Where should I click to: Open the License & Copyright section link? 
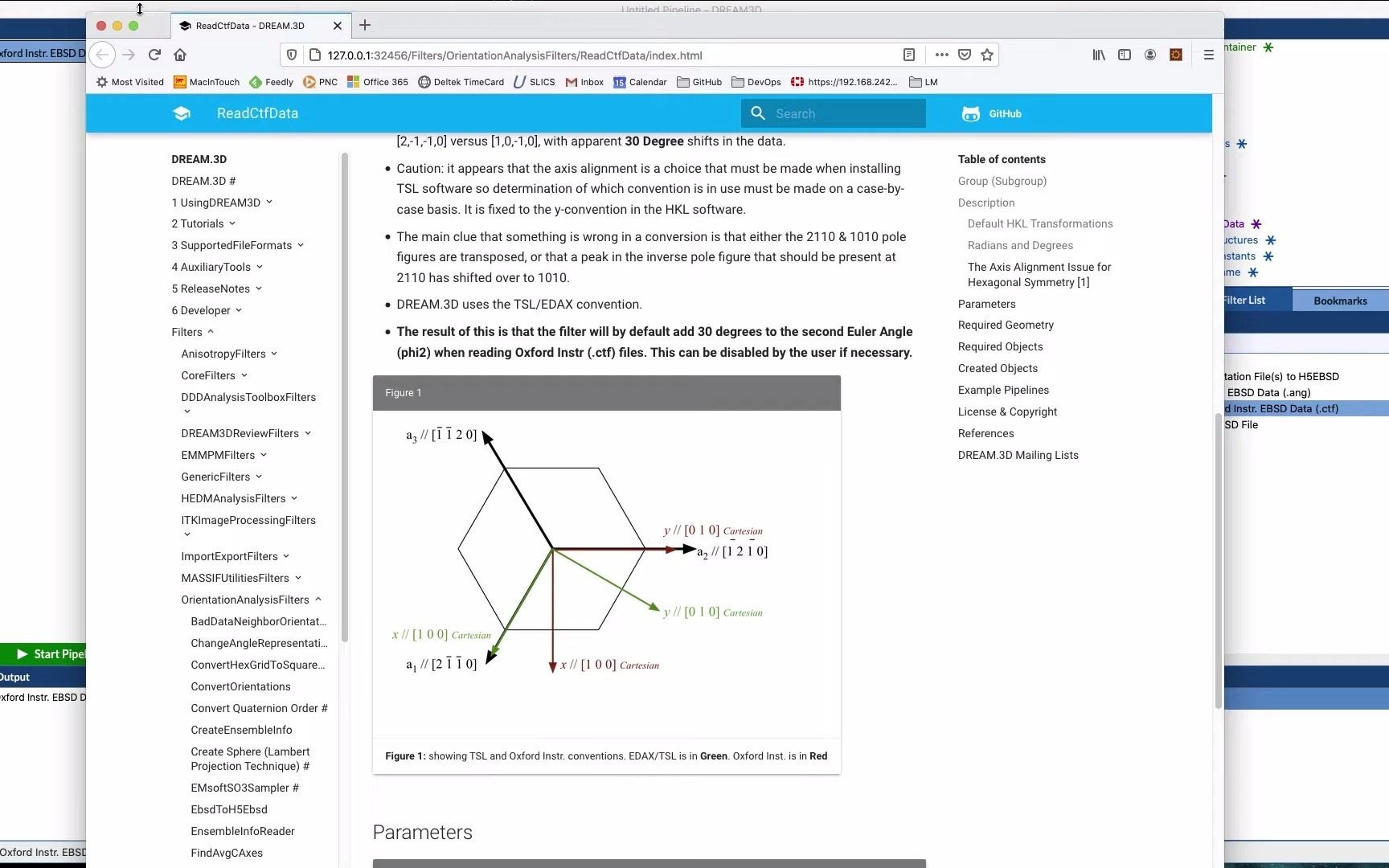[x=1007, y=411]
